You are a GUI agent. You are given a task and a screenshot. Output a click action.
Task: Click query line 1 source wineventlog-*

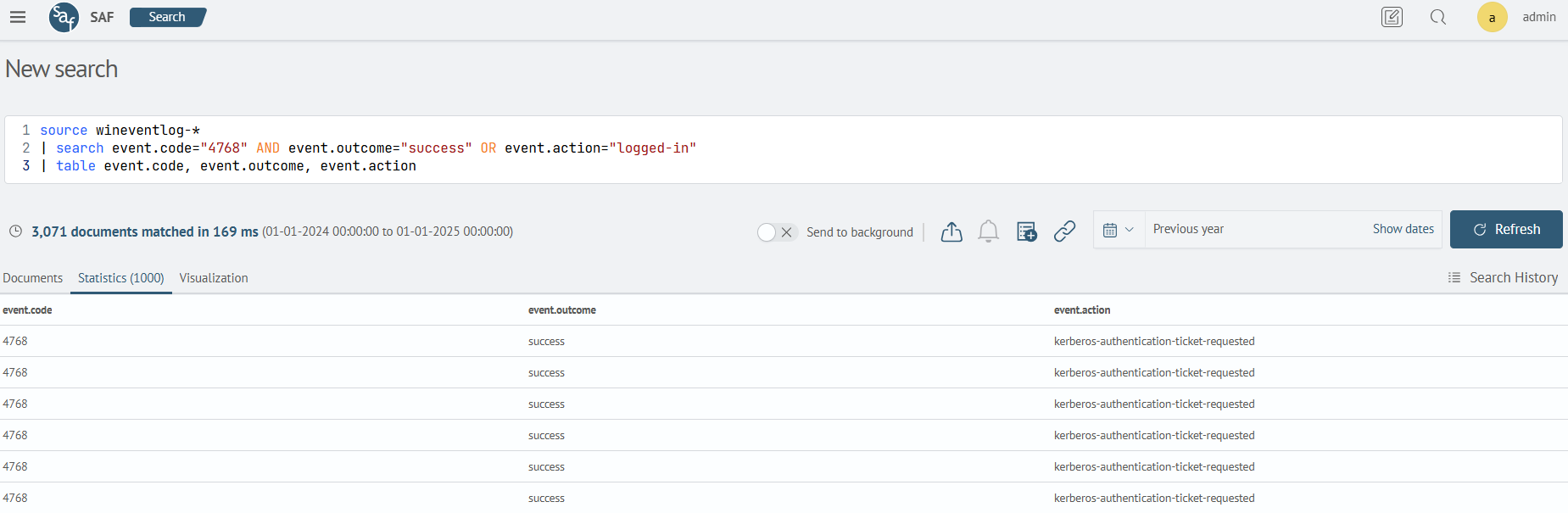tap(120, 130)
